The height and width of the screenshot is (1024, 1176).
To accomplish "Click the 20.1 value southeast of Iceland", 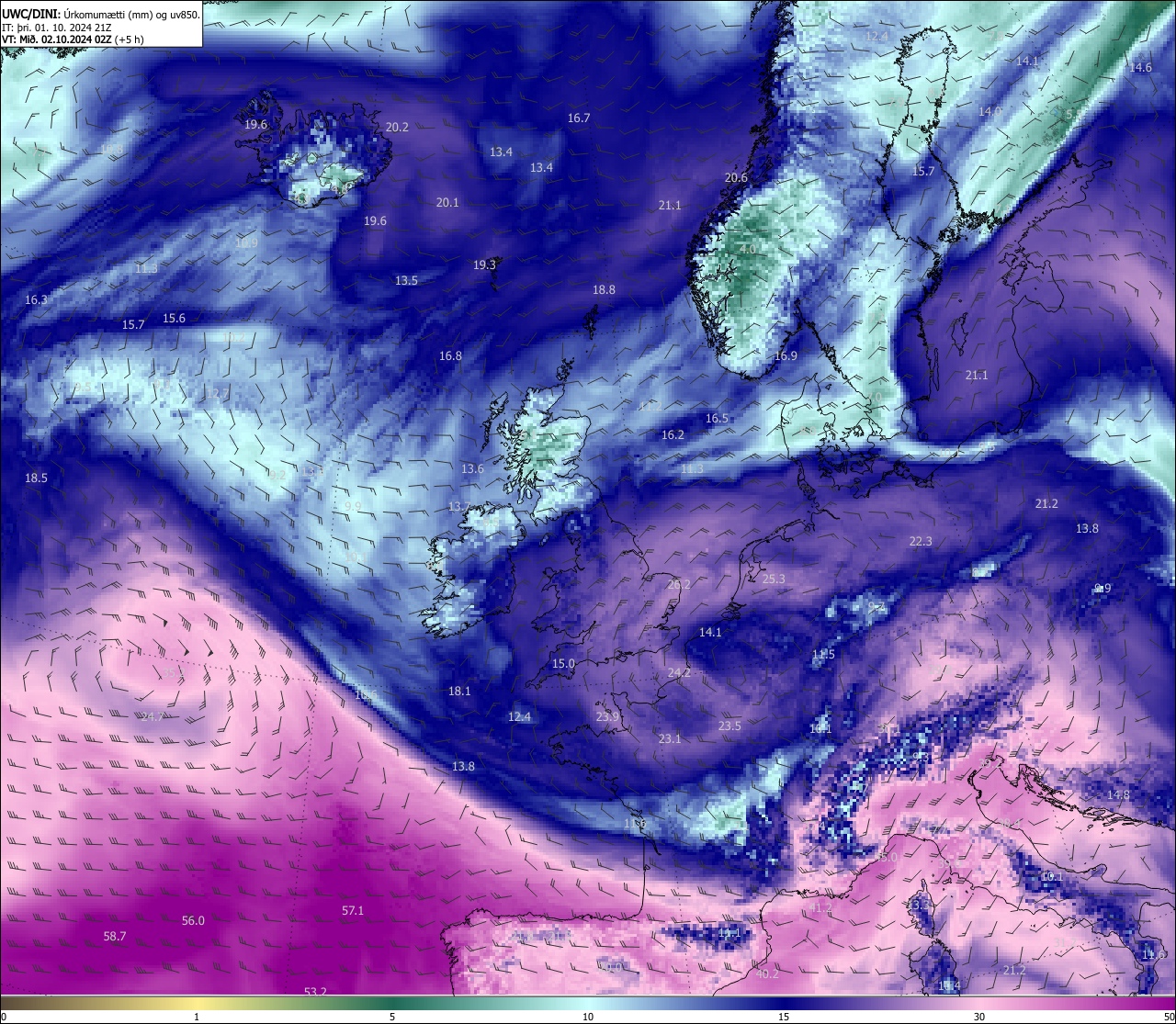I will 447,202.
